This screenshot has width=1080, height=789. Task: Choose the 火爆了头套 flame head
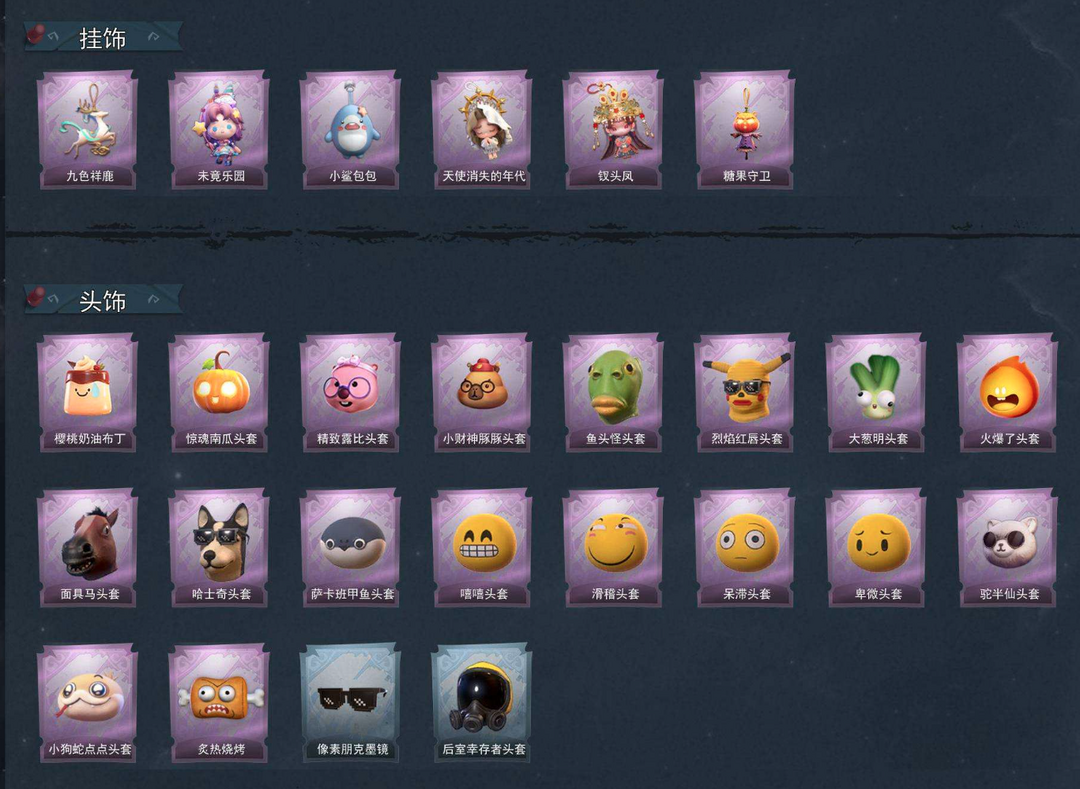[x=1009, y=392]
